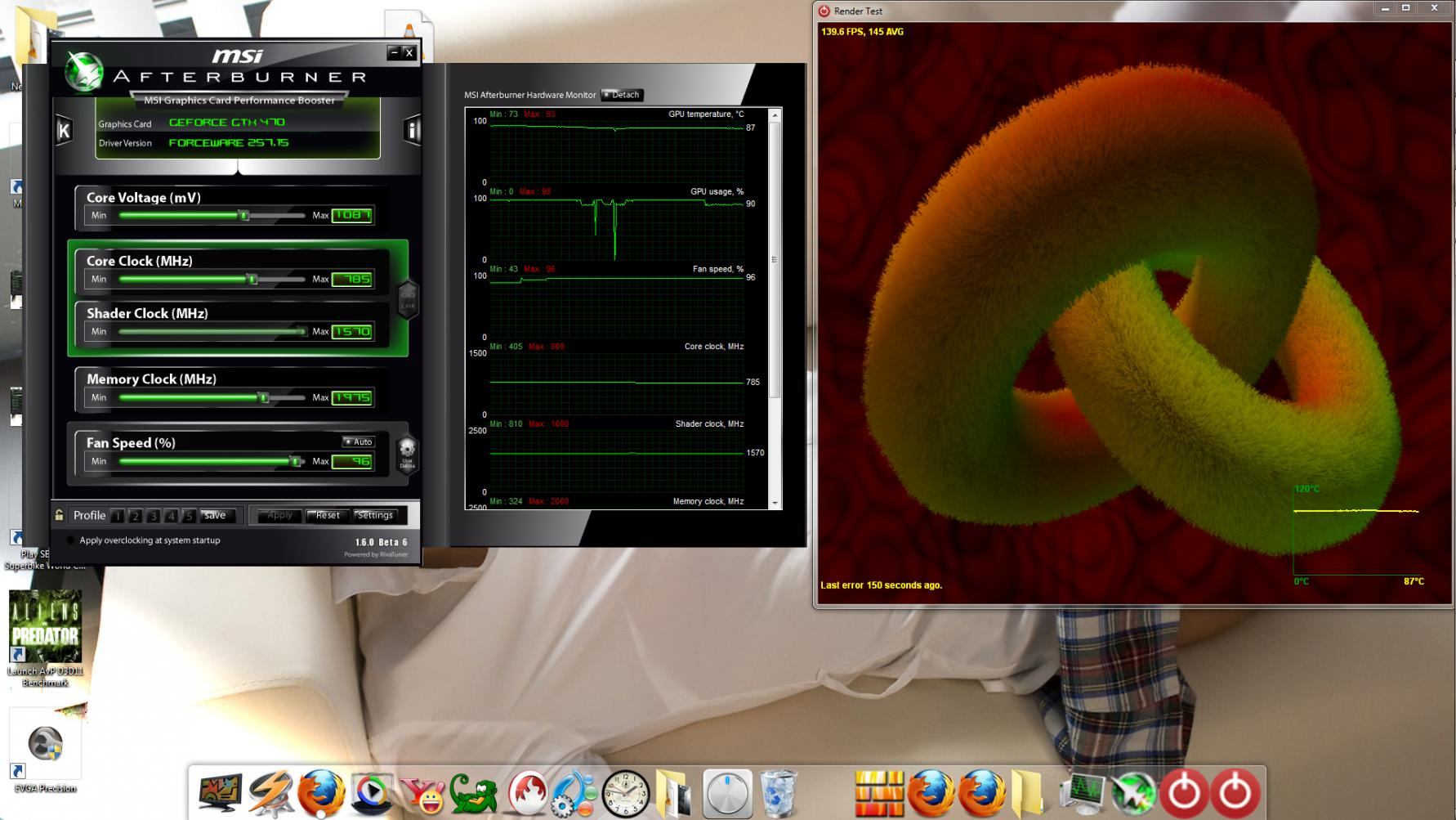Click the Fan Speed slider handle
The height and width of the screenshot is (820, 1456).
[x=296, y=461]
